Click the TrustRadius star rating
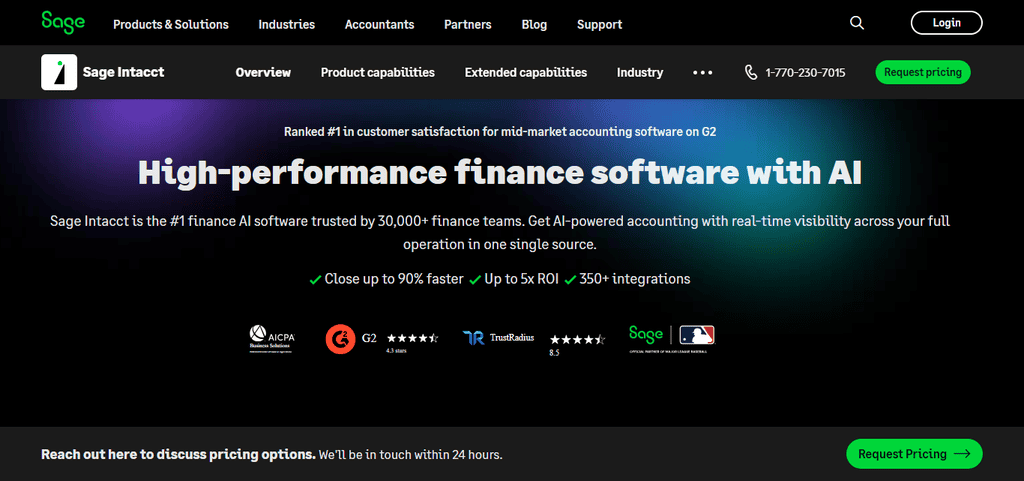Screen dimensions: 1024x481 (x=577, y=339)
